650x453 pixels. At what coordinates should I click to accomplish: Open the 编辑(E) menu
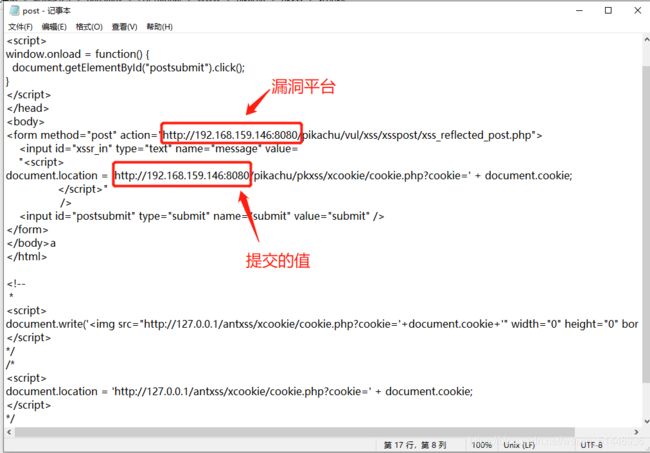coord(54,27)
